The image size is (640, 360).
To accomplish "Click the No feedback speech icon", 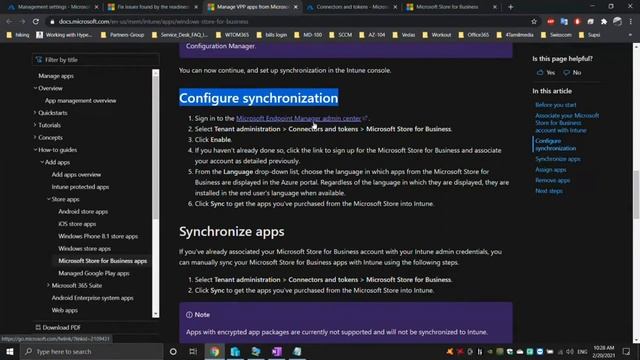I will (567, 72).
